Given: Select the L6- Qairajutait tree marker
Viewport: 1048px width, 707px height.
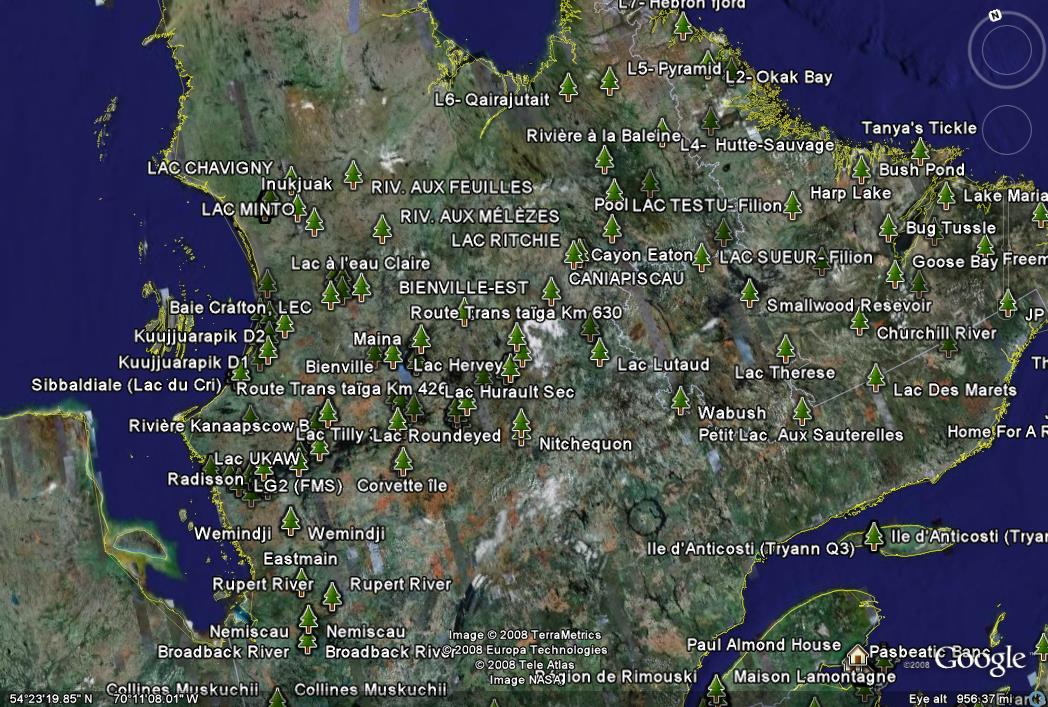Looking at the screenshot, I should click(568, 88).
